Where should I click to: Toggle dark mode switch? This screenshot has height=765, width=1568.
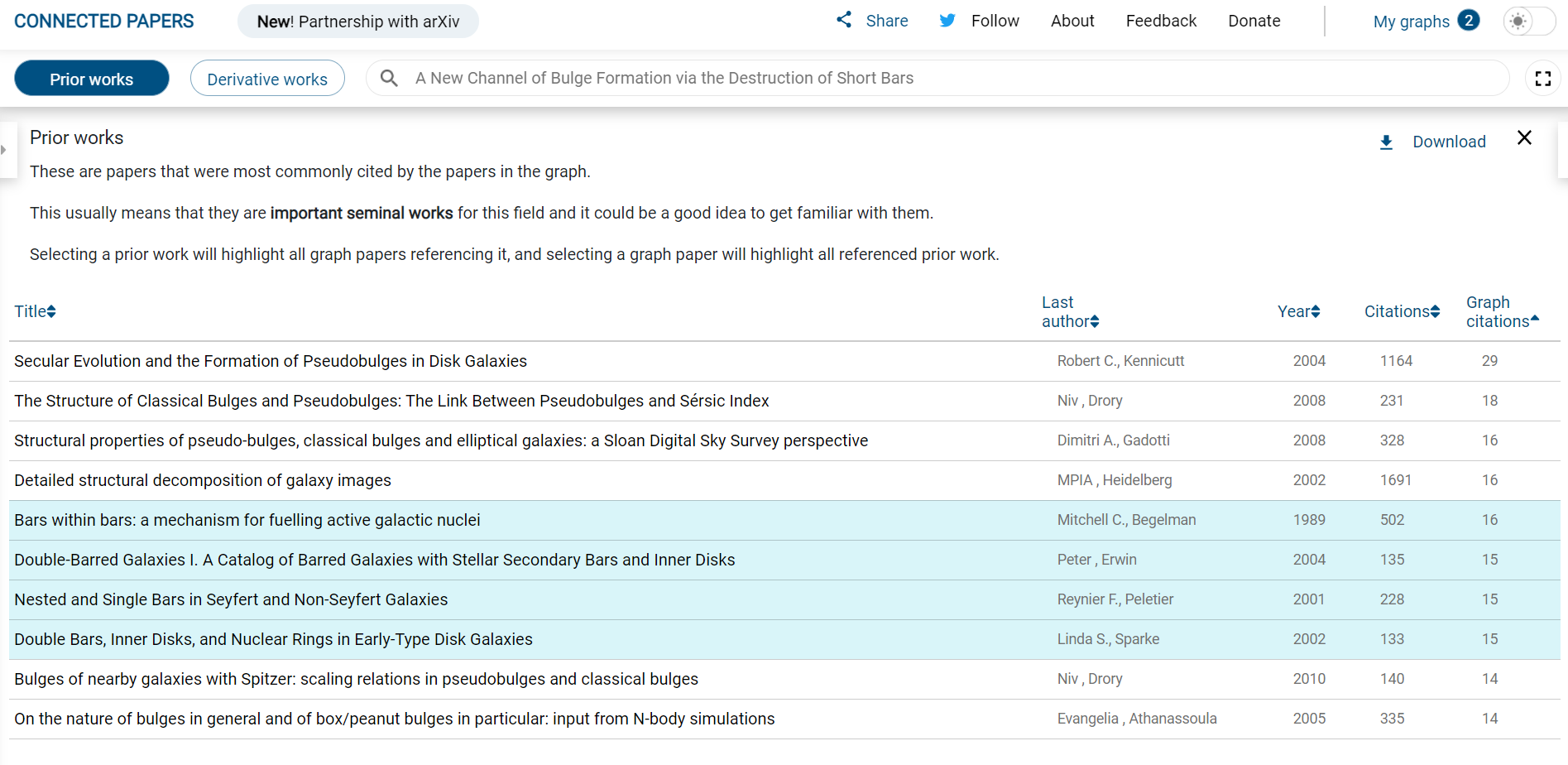click(x=1528, y=22)
